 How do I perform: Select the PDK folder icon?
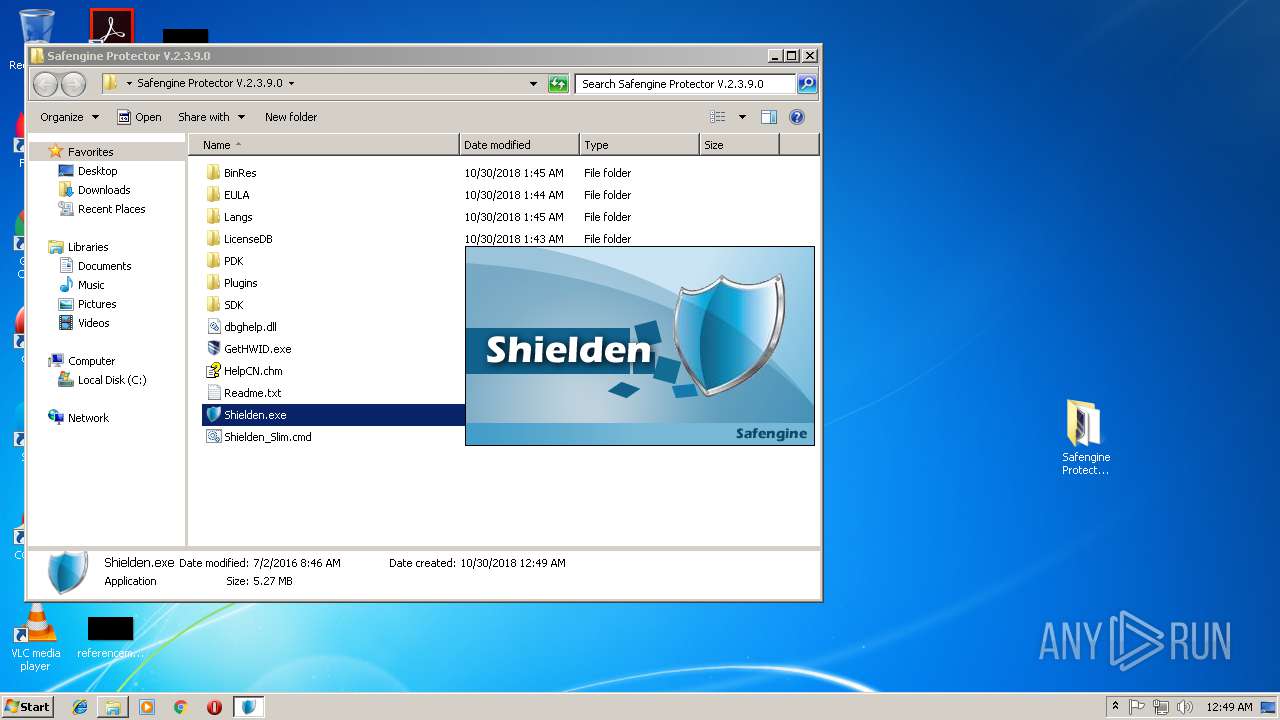tap(213, 261)
